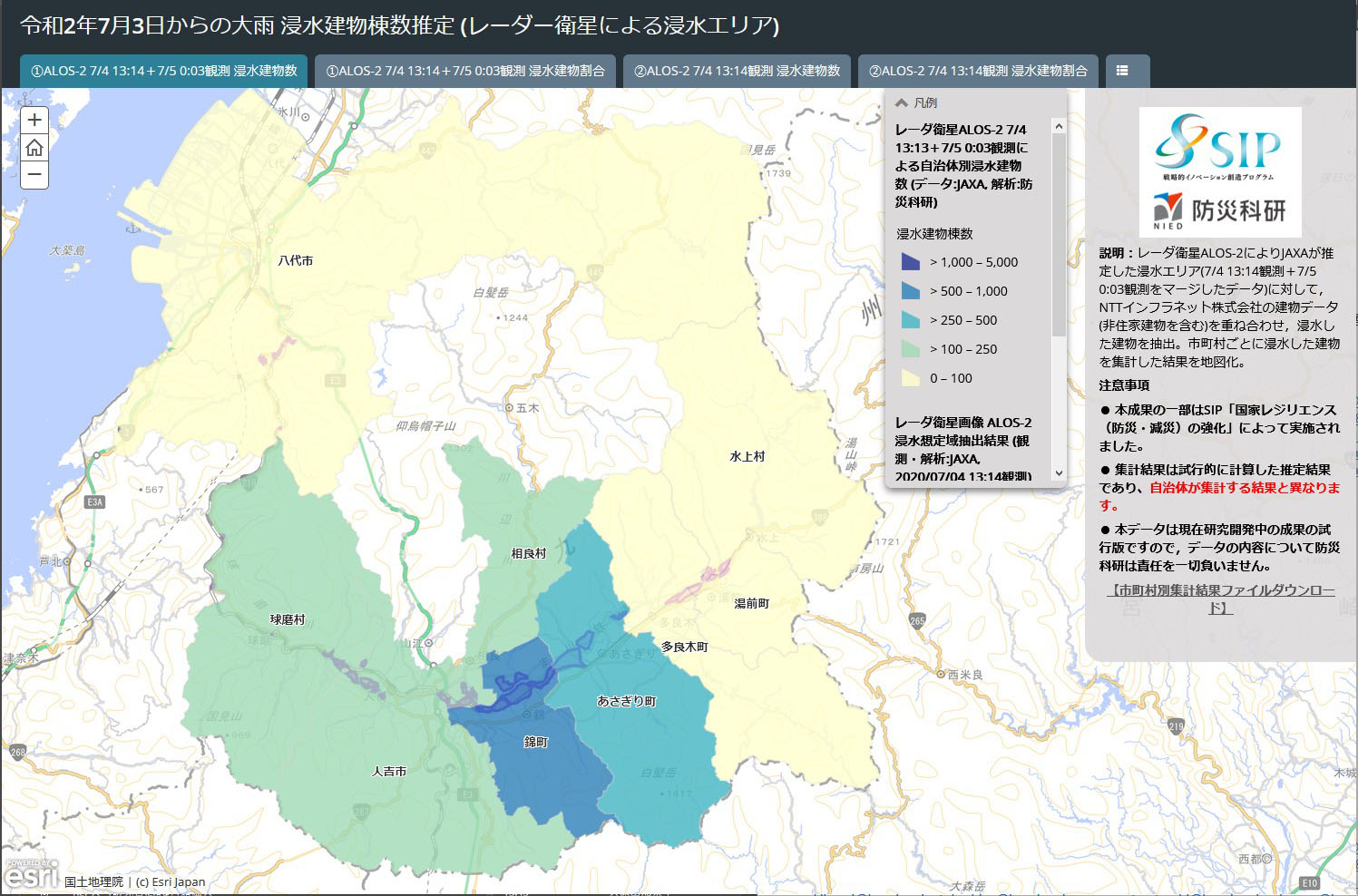Select the active ①ALOS-2 浸水建物数 tab
The image size is (1358, 896).
[x=164, y=71]
